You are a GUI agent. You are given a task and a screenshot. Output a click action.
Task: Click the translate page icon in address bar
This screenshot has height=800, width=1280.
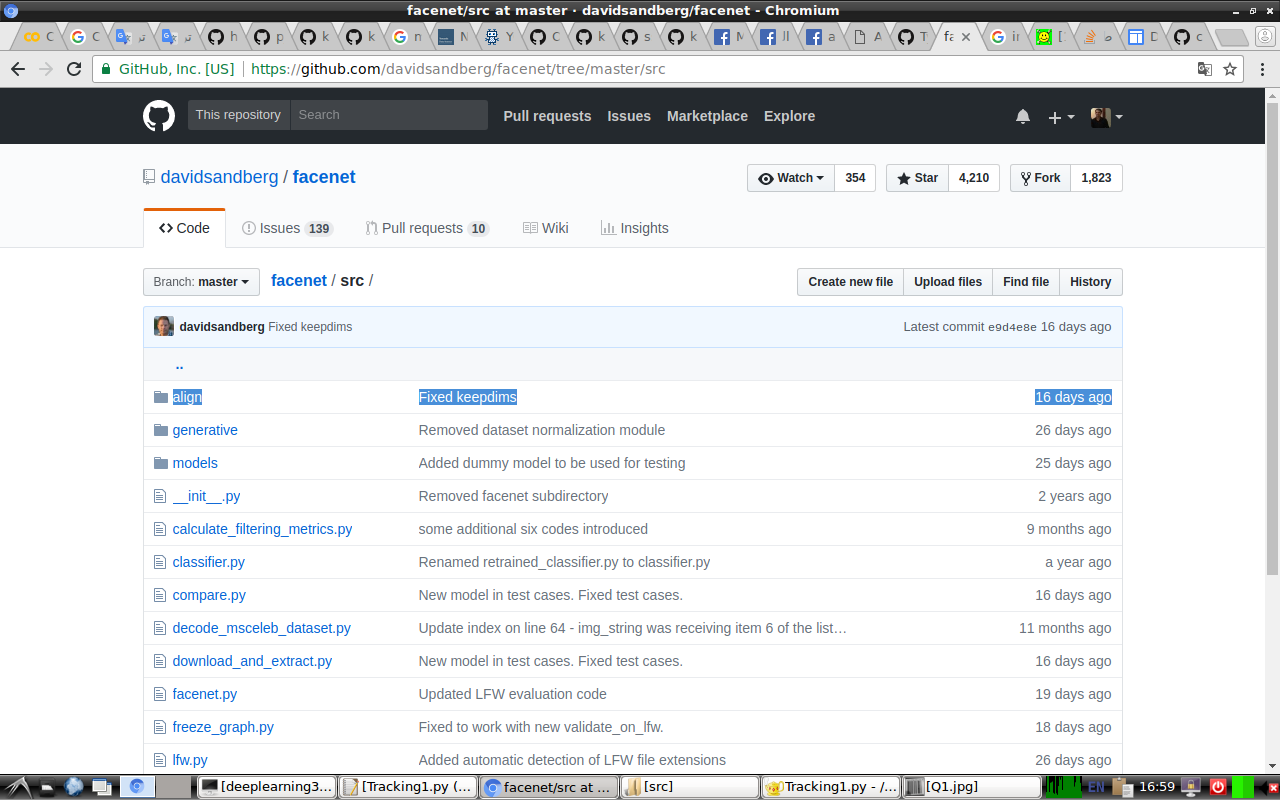[1206, 69]
